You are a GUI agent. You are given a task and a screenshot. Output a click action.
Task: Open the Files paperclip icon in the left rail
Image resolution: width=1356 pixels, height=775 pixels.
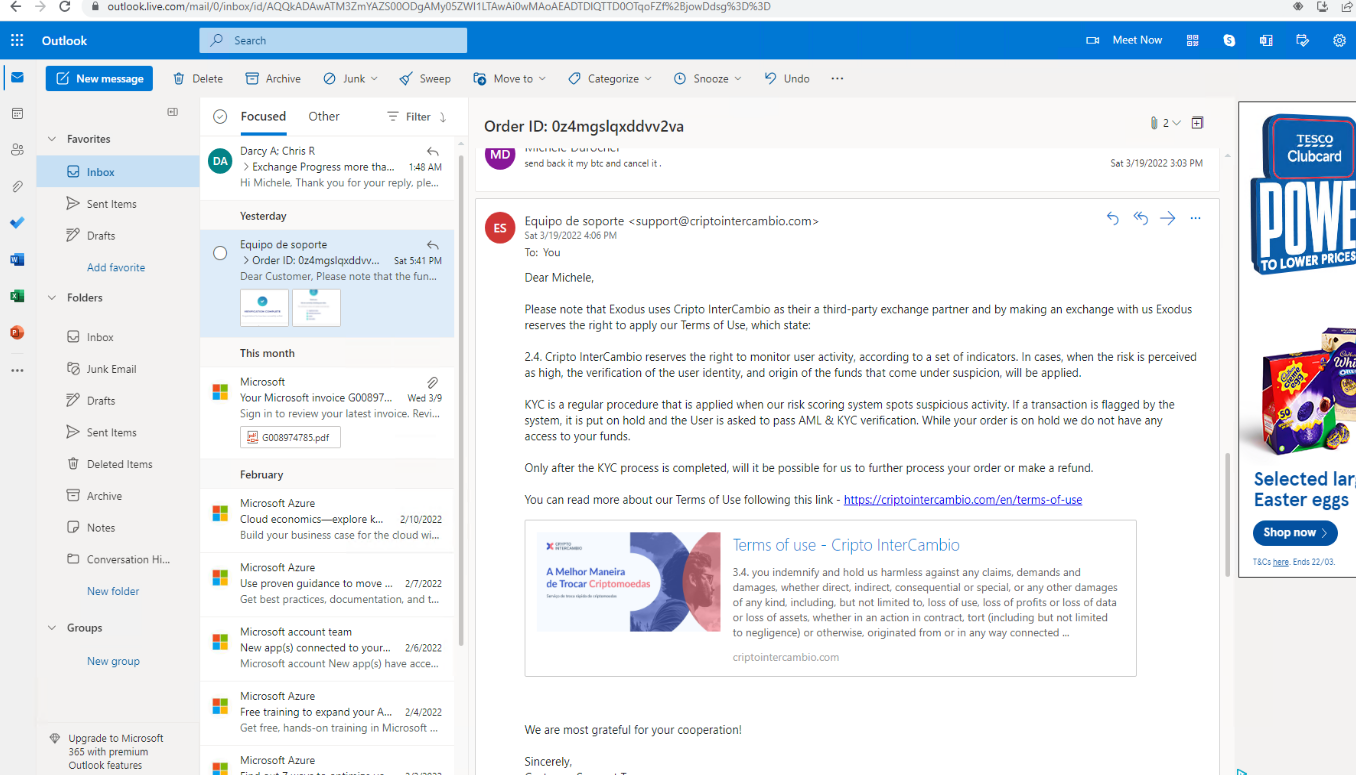[17, 187]
